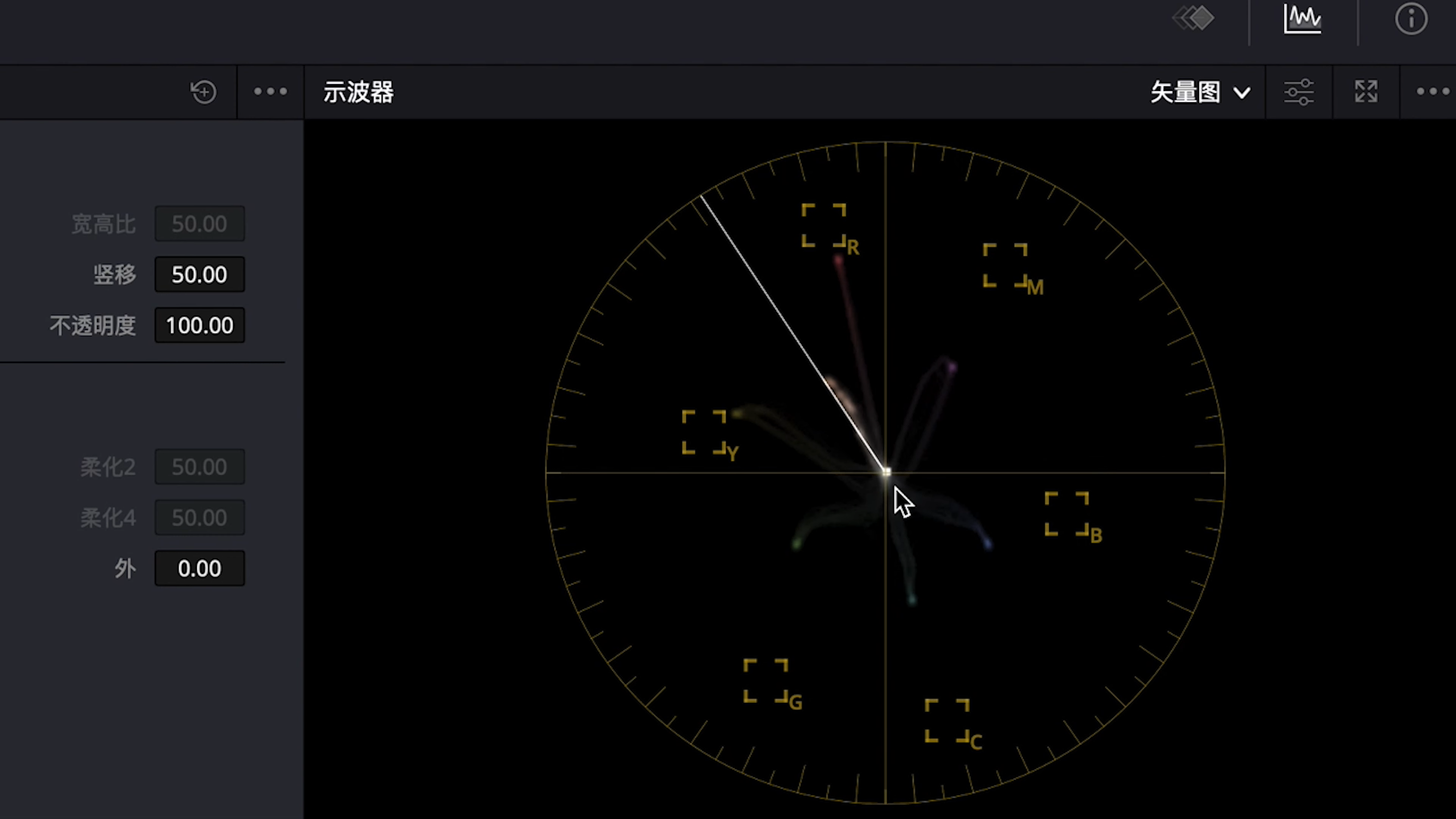Click the 竖移 value field
Viewport: 1456px width, 819px height.
click(199, 275)
